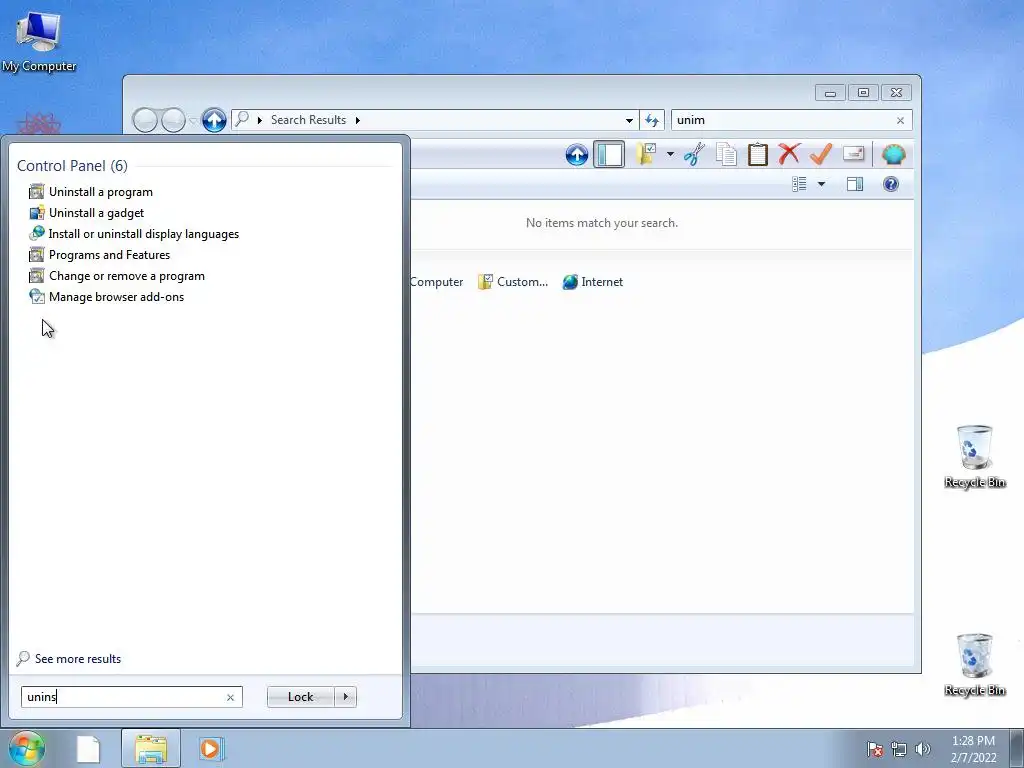This screenshot has height=768, width=1024.
Task: Click the volume speaker tray icon
Action: click(x=923, y=749)
